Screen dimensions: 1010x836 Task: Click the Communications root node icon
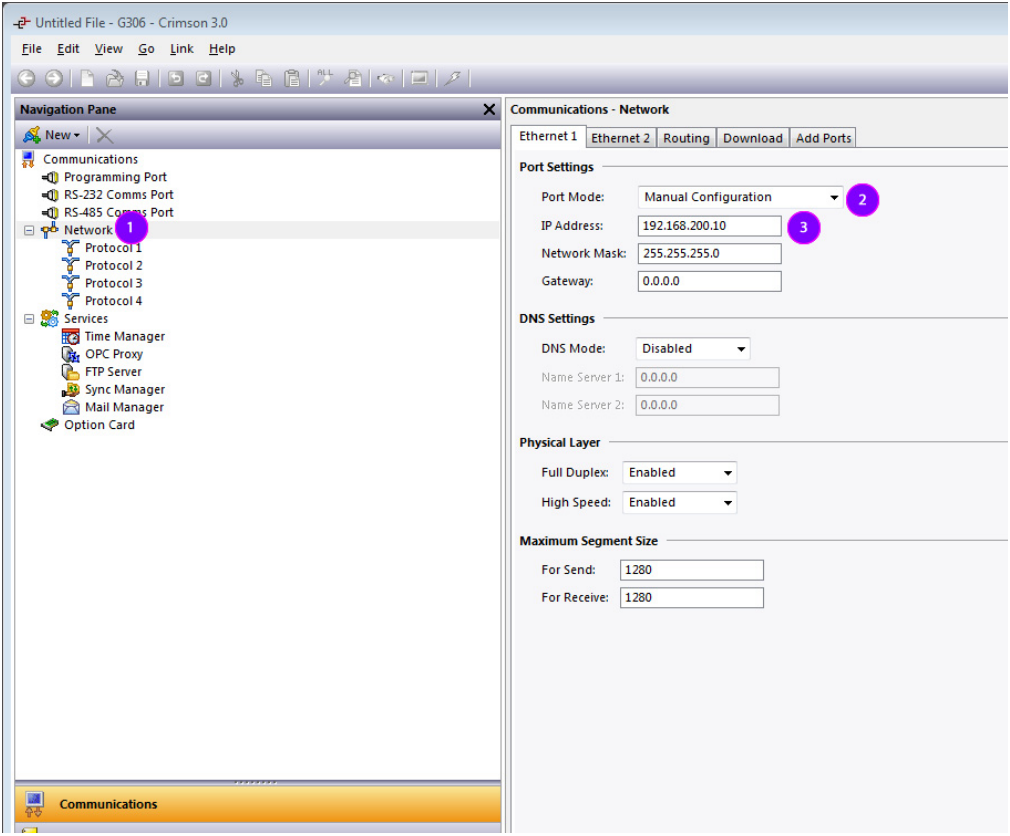[28, 159]
